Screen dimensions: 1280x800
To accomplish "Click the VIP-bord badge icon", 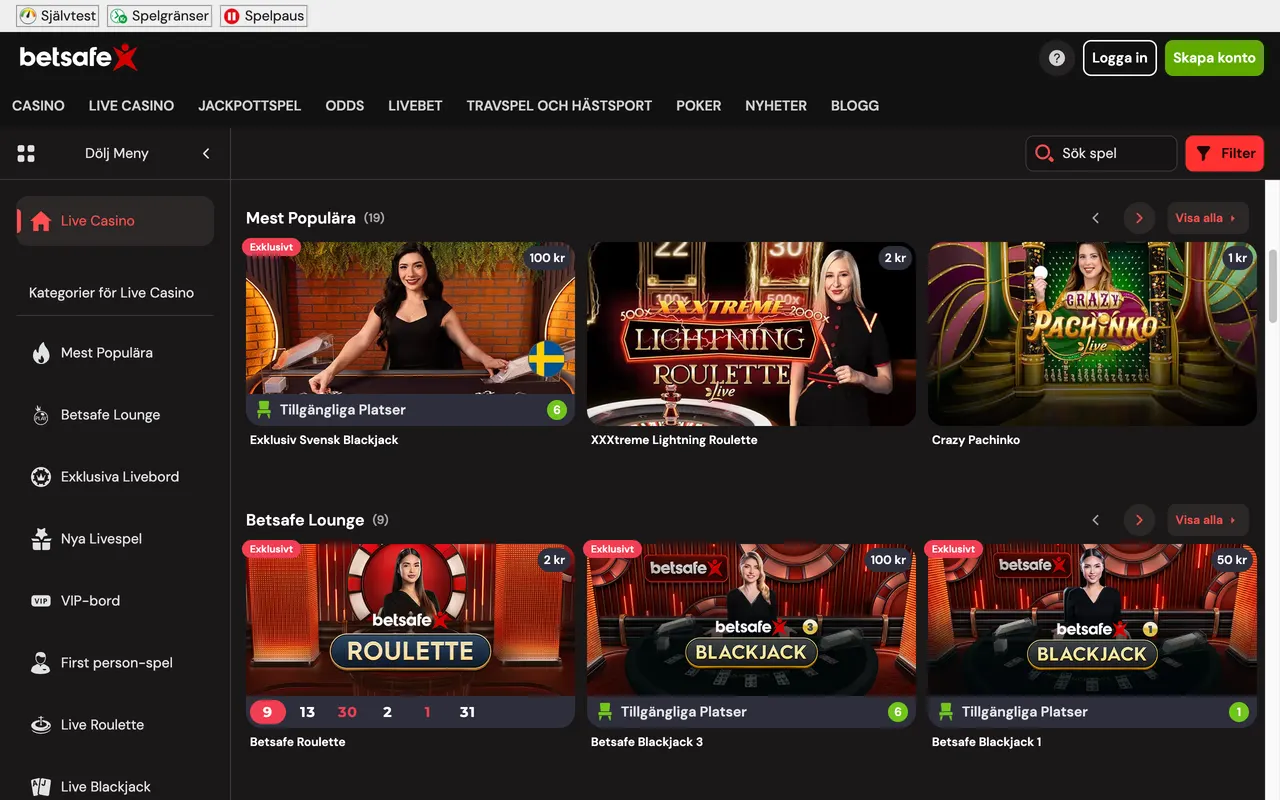I will pyautogui.click(x=41, y=601).
